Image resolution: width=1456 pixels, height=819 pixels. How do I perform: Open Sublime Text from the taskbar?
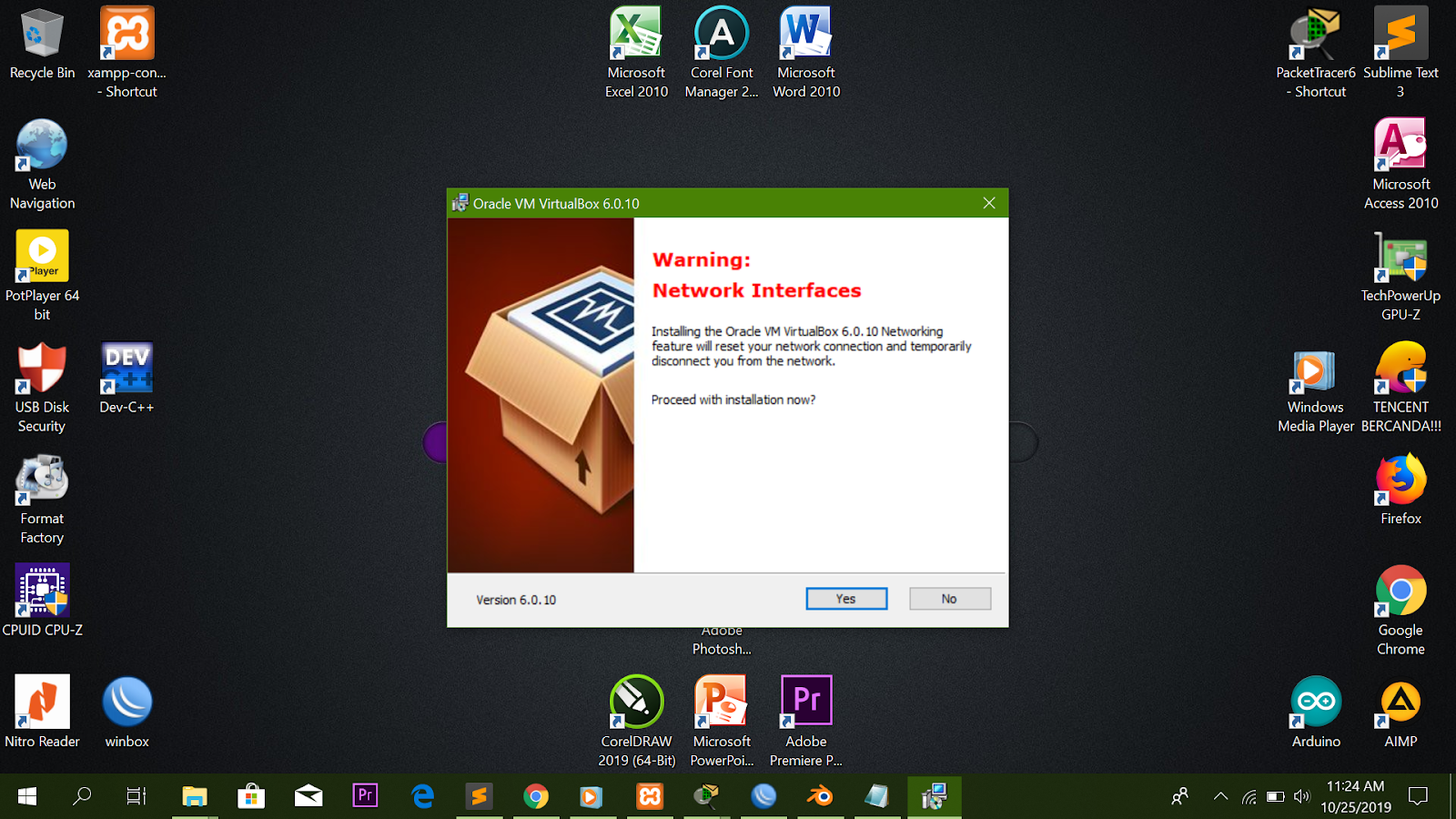pos(479,797)
